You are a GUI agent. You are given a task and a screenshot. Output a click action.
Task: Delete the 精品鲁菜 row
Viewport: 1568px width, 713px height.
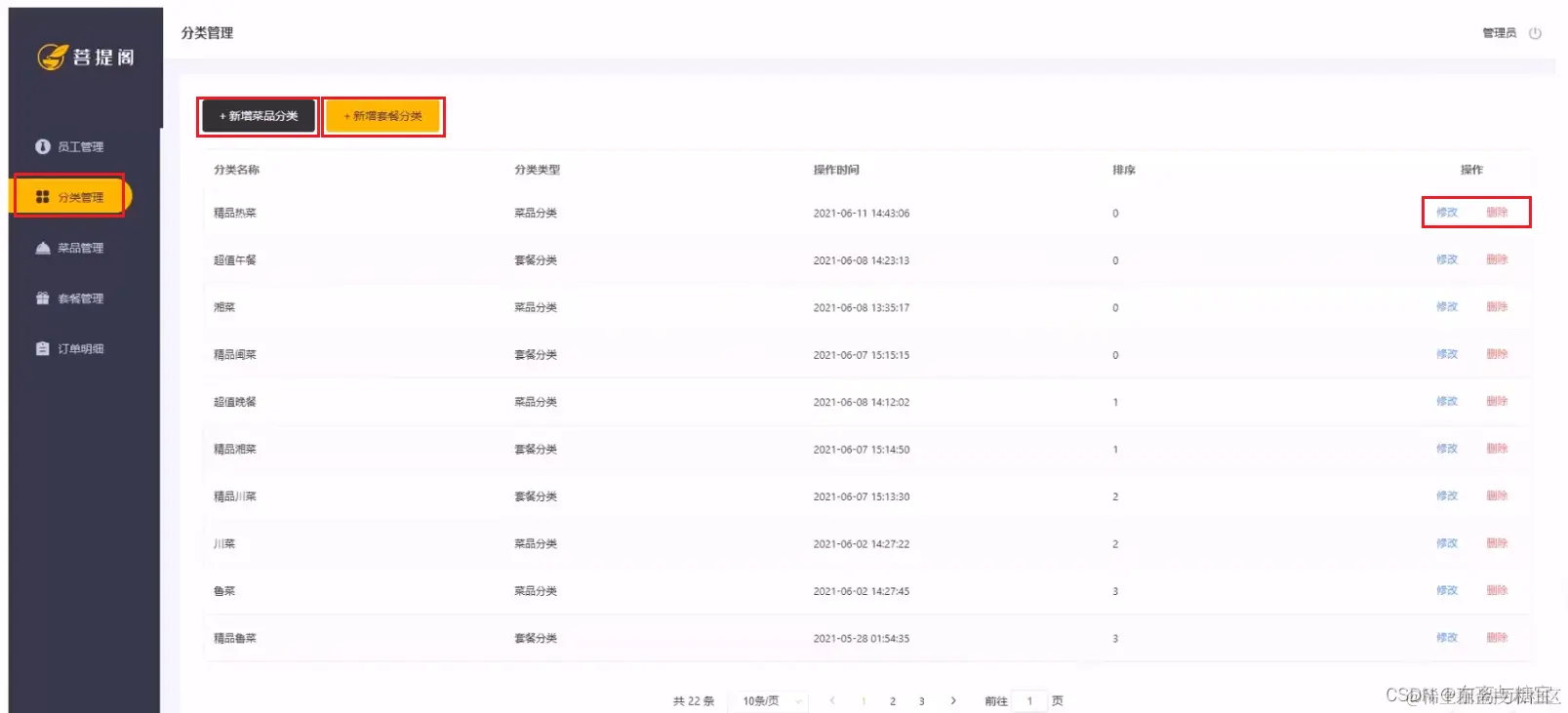1497,637
